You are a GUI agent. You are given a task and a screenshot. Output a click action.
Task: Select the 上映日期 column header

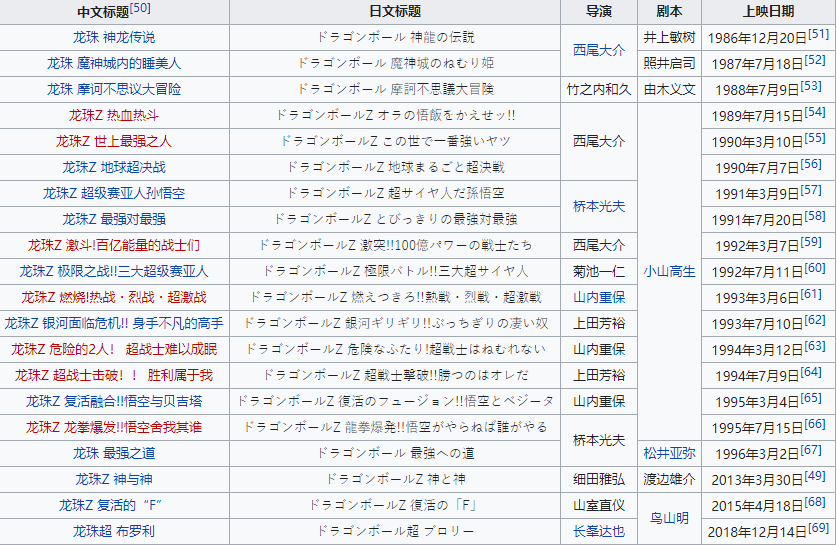(769, 12)
